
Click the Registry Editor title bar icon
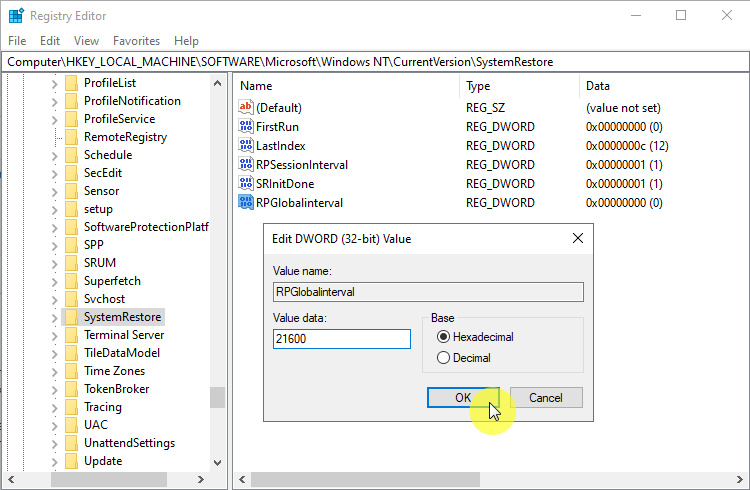click(x=16, y=16)
